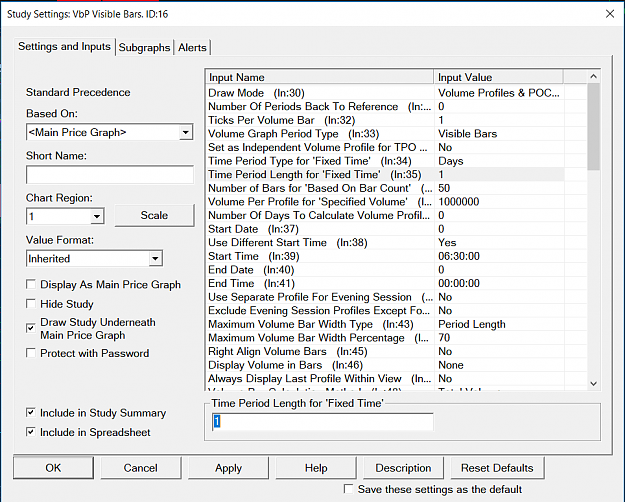Click the 00:00:00 End Time value
This screenshot has width=625, height=502.
point(459,283)
